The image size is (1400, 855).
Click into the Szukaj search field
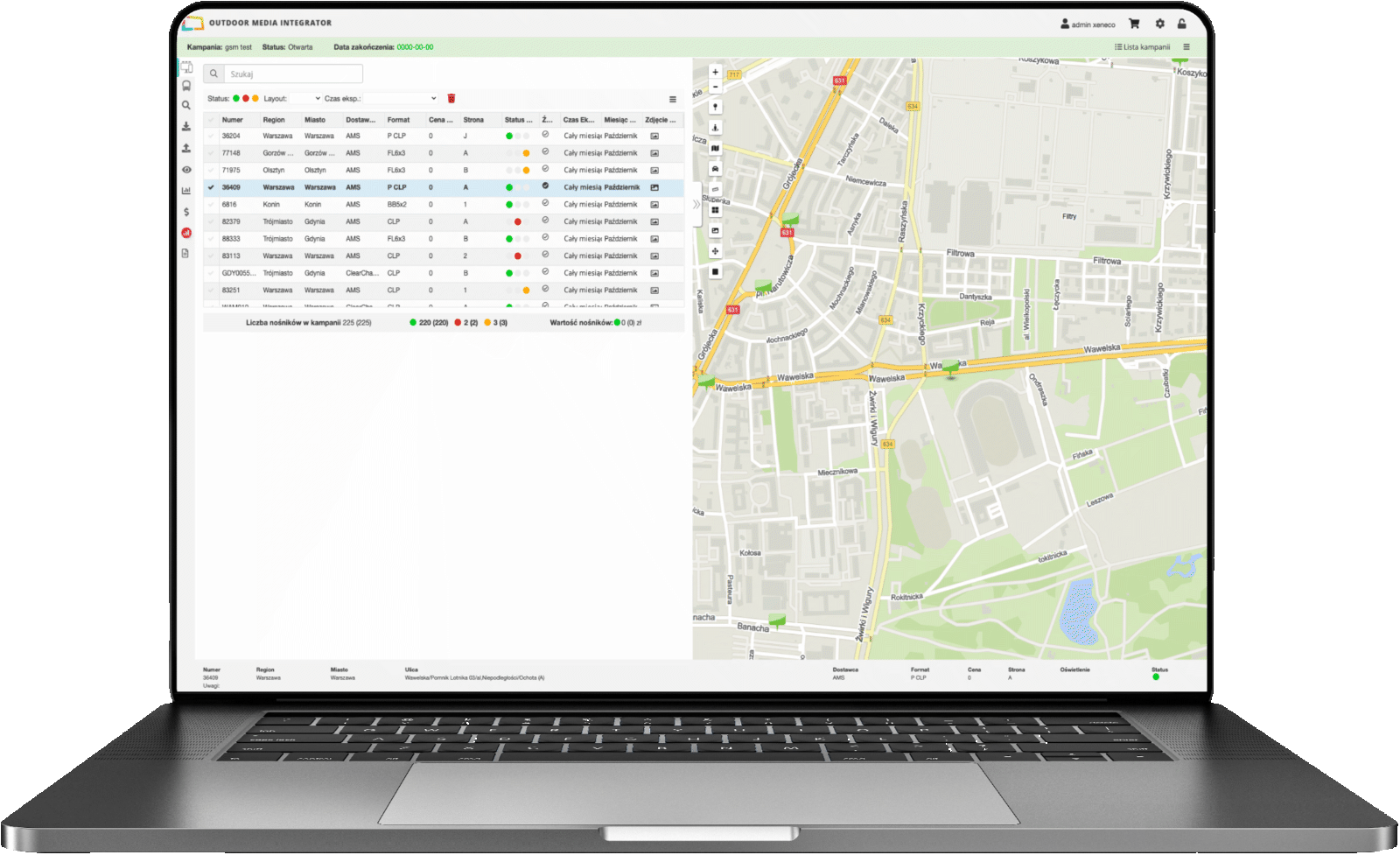[x=293, y=74]
